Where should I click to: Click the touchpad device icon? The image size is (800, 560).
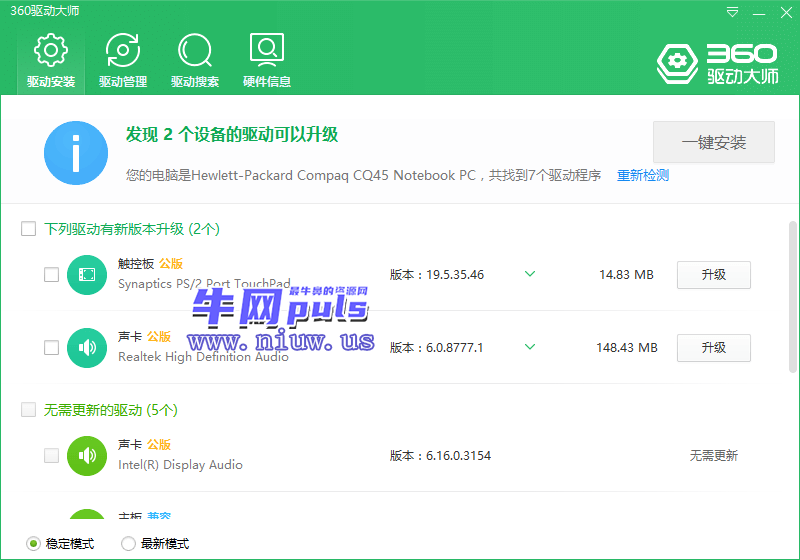pos(87,275)
